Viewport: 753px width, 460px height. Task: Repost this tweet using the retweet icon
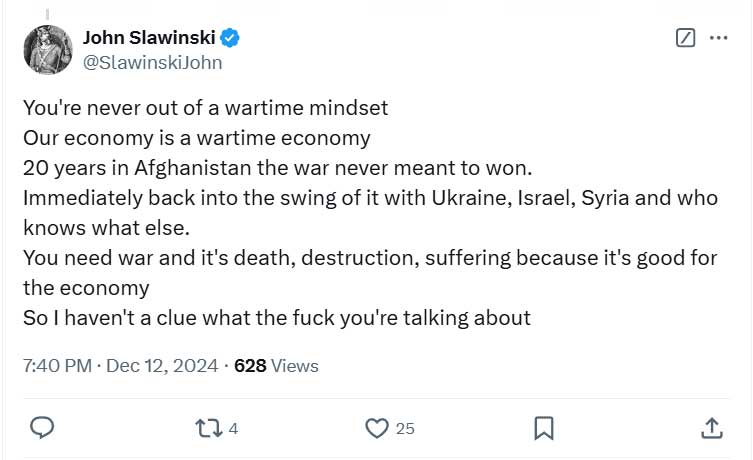coord(208,428)
